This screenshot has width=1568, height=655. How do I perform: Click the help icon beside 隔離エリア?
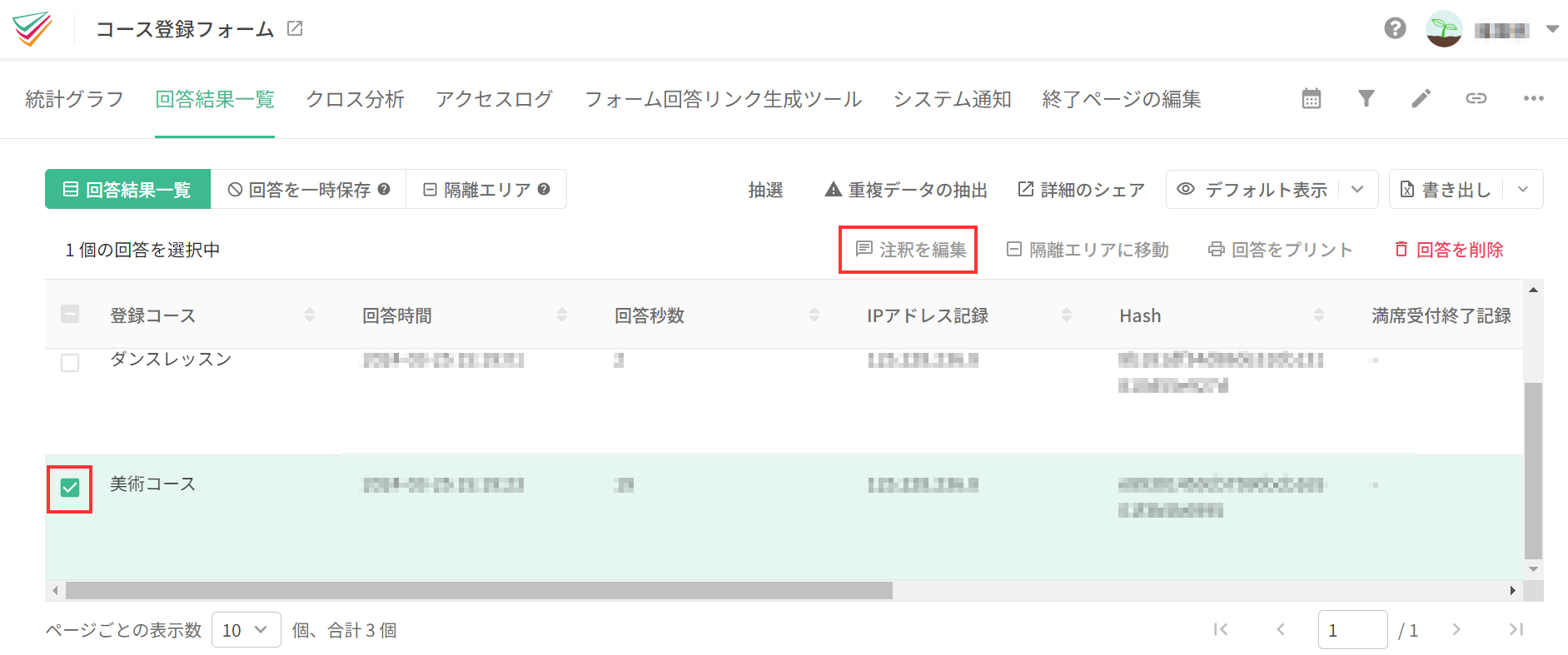point(544,189)
